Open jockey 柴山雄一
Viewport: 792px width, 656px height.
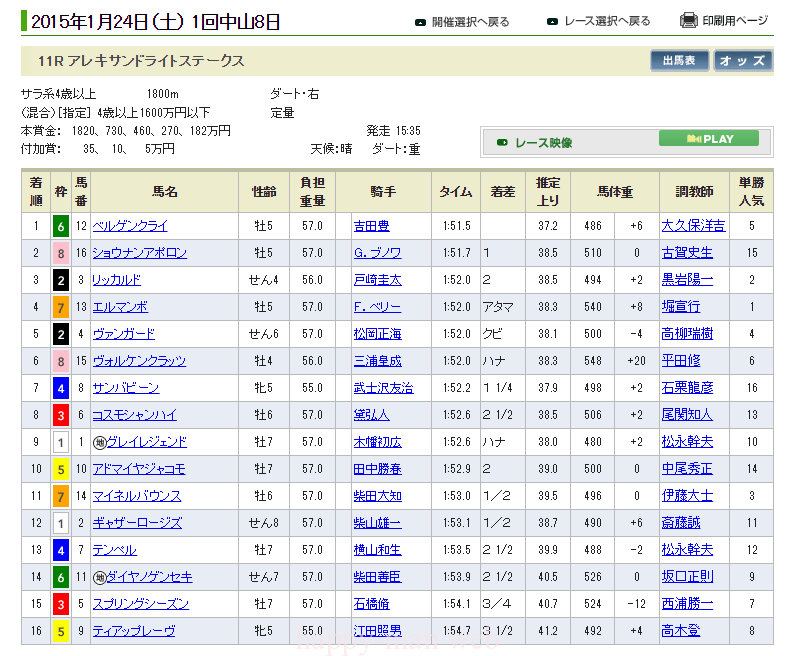point(377,523)
